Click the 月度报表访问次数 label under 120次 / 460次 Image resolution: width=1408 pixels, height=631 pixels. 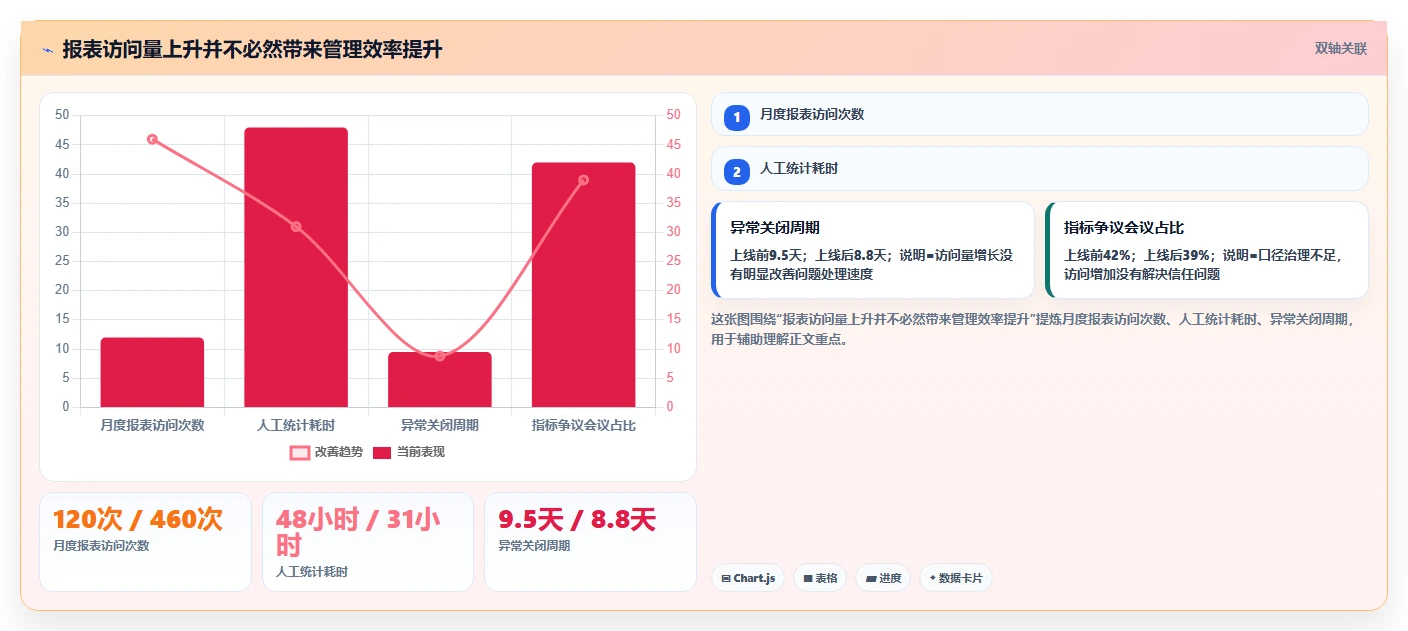click(x=101, y=546)
